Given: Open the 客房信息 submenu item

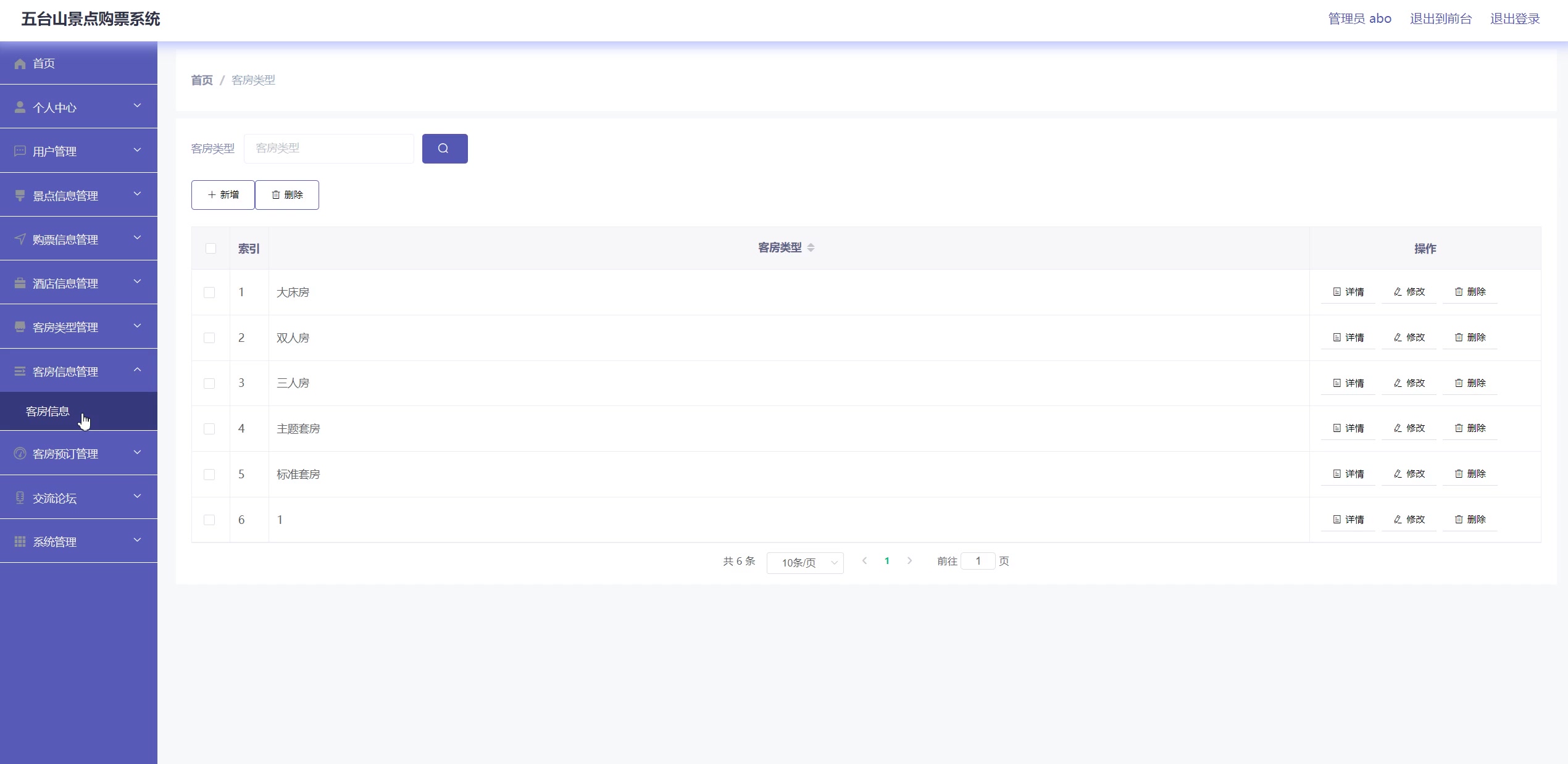Looking at the screenshot, I should 48,412.
